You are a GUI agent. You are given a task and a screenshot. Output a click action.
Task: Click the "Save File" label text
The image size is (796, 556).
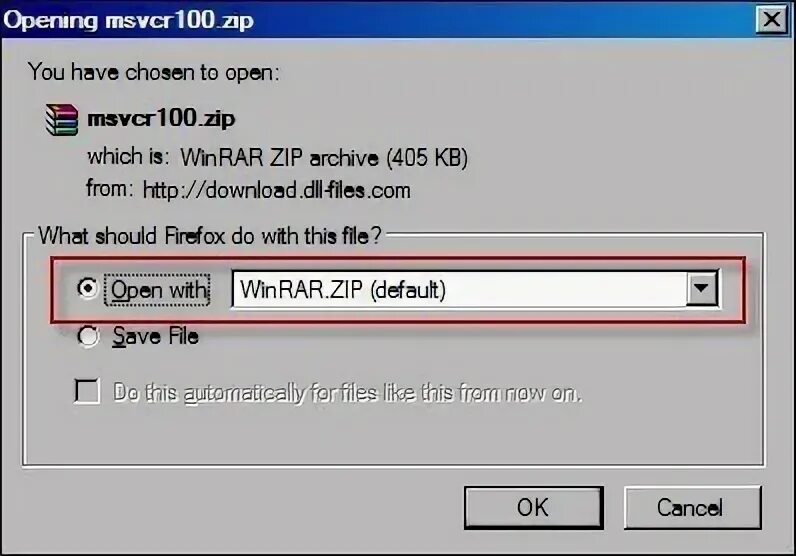click(x=155, y=336)
